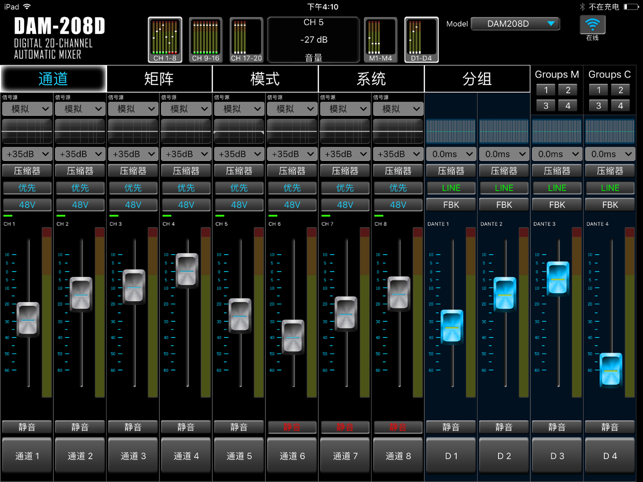Open the +35dB gain dropdown for CH 5

click(x=239, y=154)
